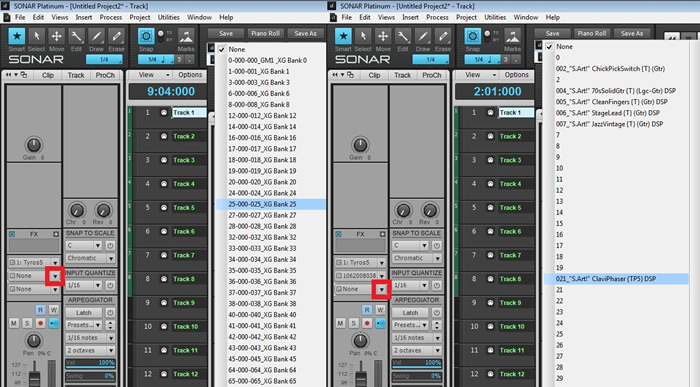Click the Save As button in left window
This screenshot has width=700, height=387.
[305, 33]
